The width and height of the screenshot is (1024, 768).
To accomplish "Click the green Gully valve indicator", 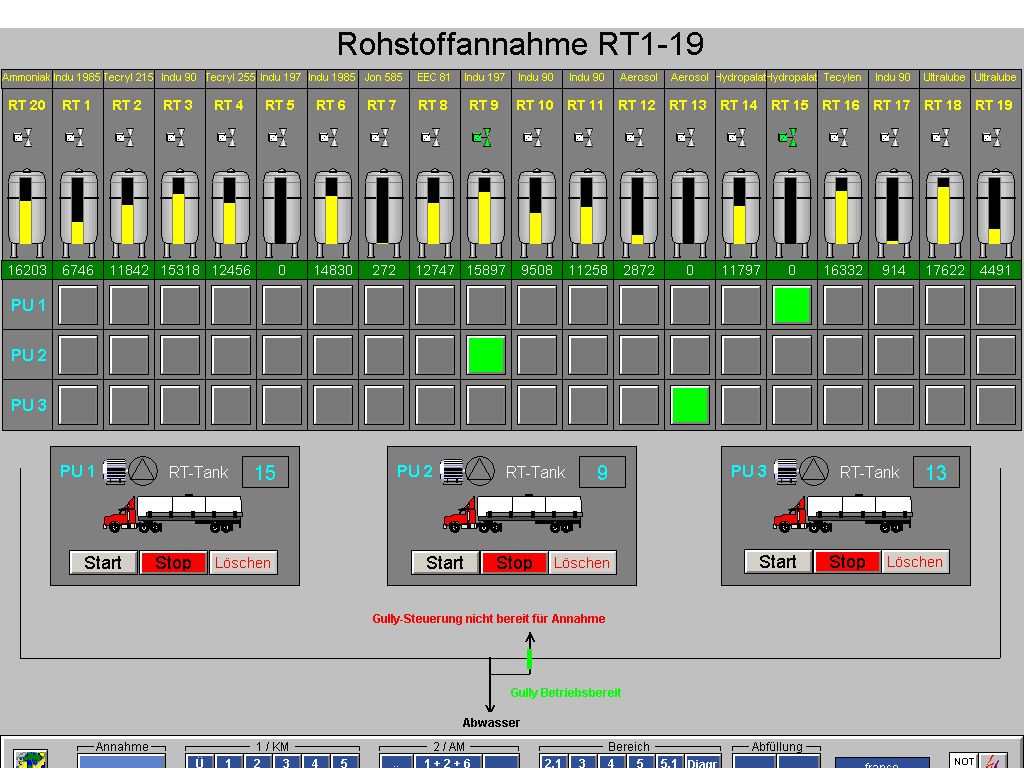I will [530, 659].
